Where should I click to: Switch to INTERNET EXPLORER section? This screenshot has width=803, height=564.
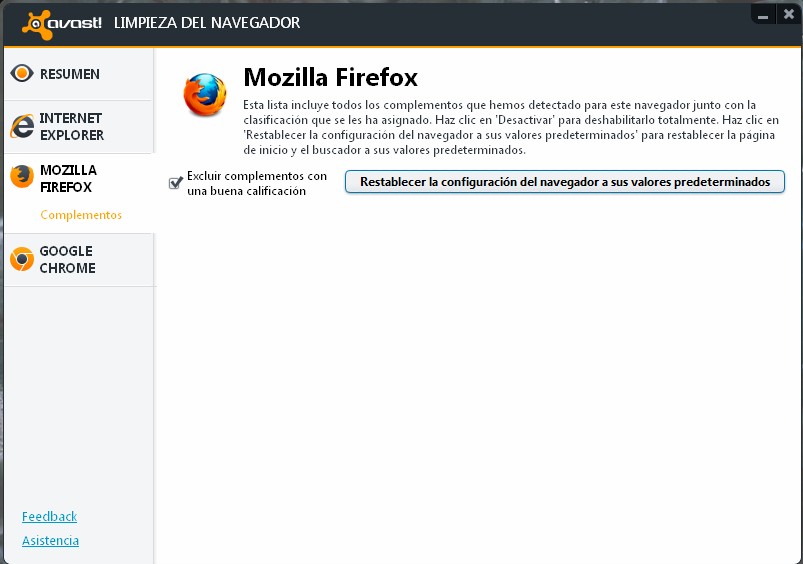pos(78,127)
